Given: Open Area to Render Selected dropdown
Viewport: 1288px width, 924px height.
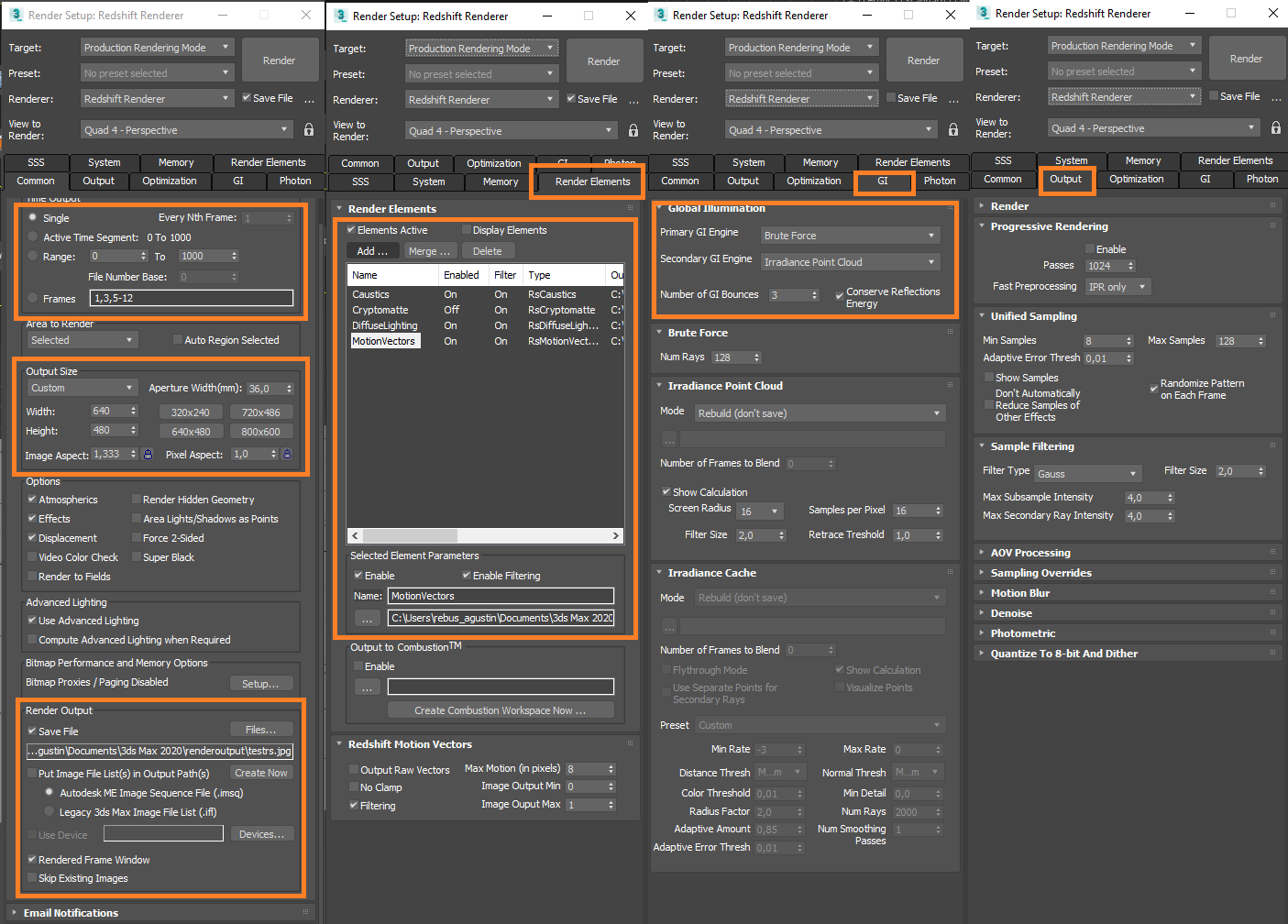Looking at the screenshot, I should click(x=83, y=340).
